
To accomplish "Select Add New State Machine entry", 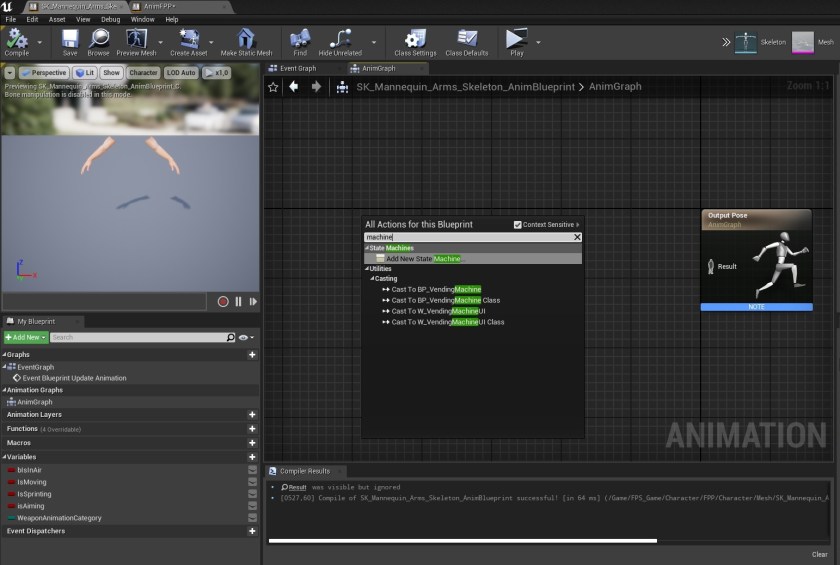I will (x=424, y=258).
